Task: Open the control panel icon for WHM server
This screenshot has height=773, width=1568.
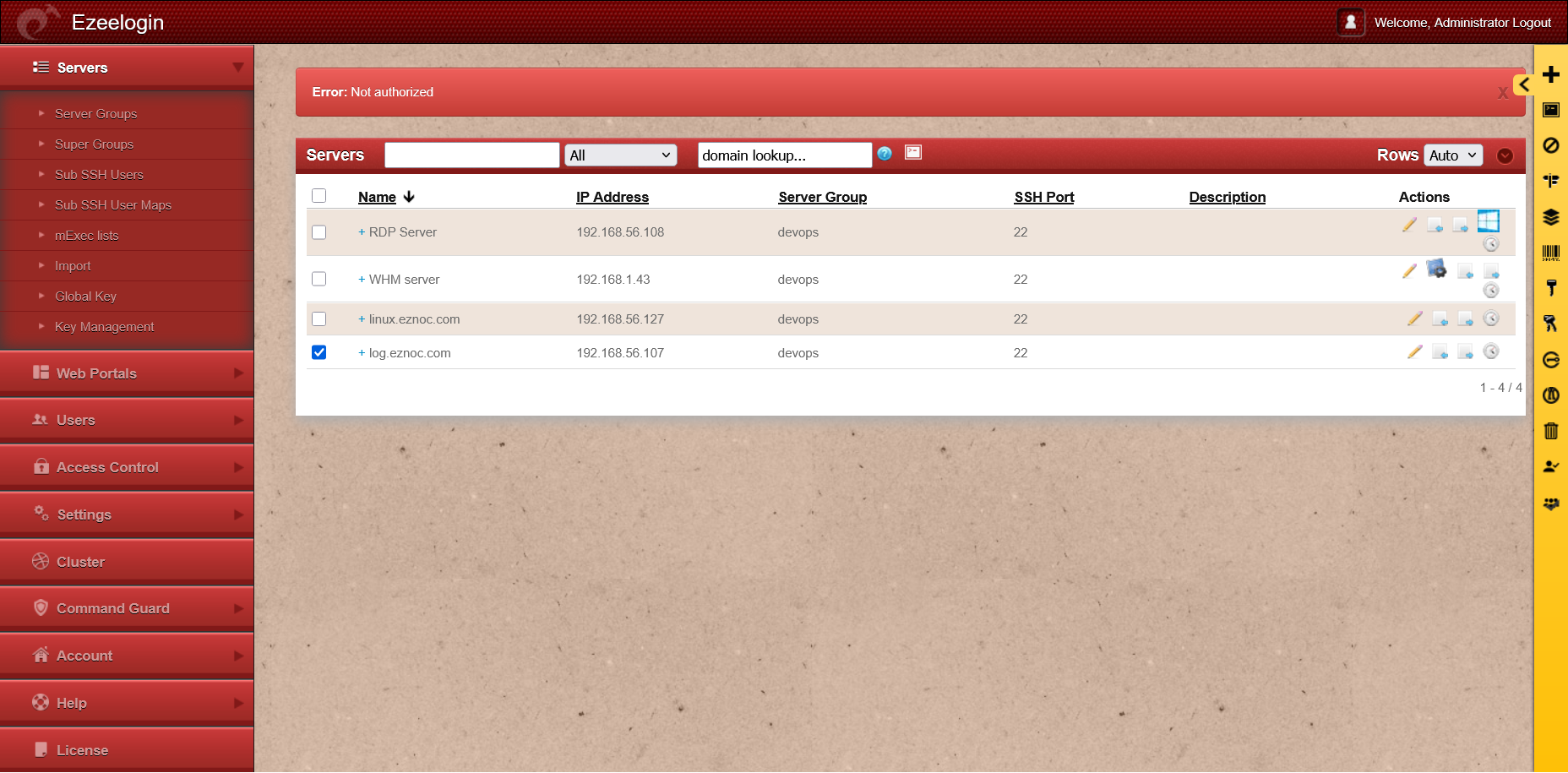Action: point(1436,269)
